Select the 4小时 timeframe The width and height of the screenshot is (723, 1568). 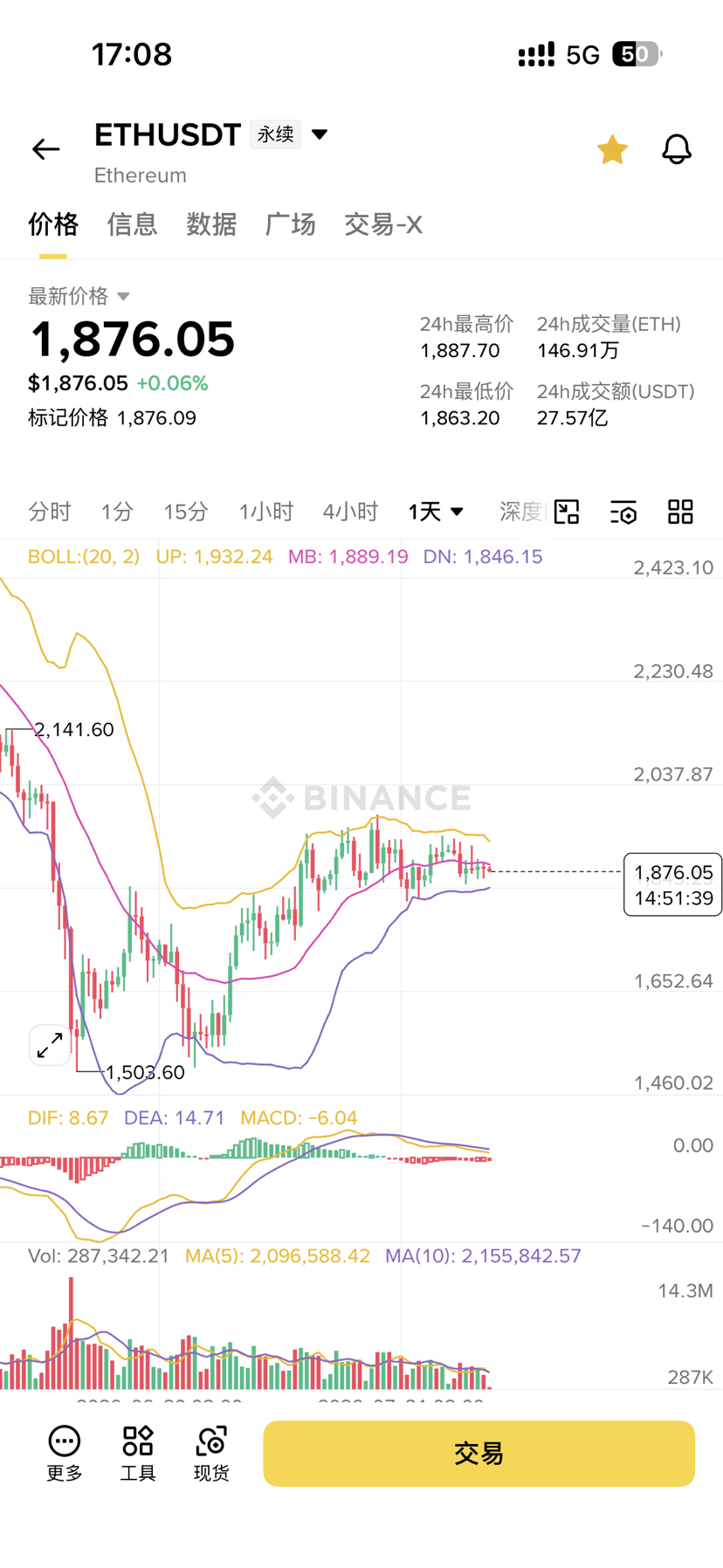(x=350, y=512)
